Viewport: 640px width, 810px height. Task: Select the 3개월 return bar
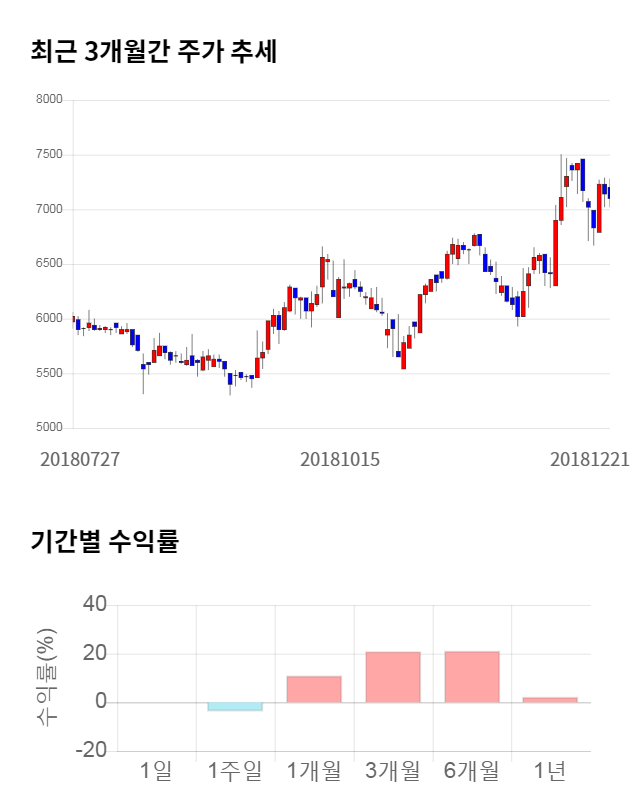coord(393,677)
